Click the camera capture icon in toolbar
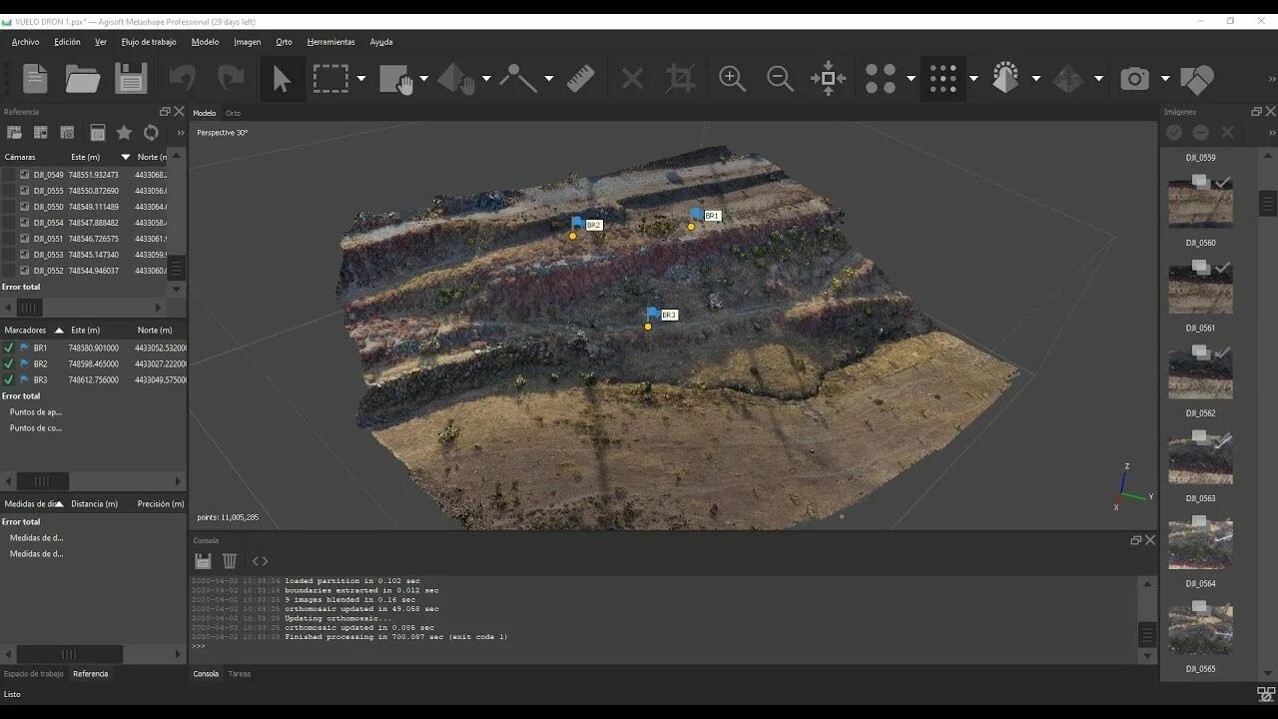The image size is (1278, 719). pos(1134,78)
